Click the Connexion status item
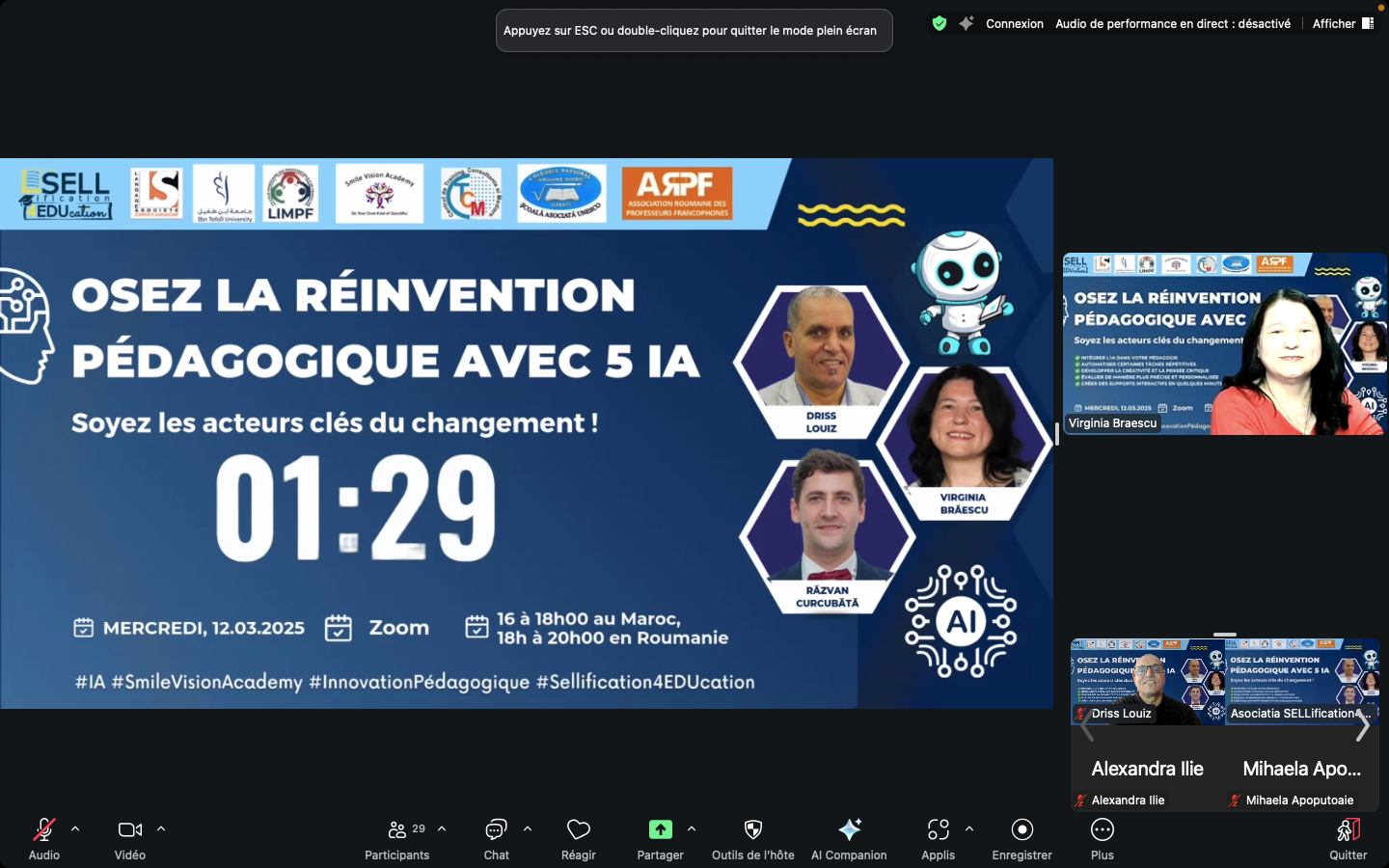Viewport: 1389px width, 868px height. 1014,24
